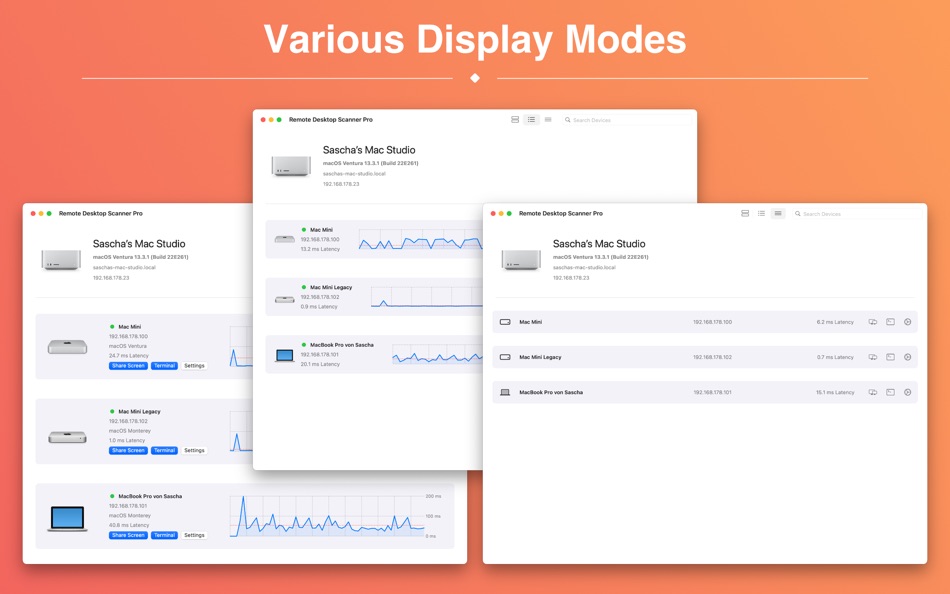Viewport: 950px width, 594px height.
Task: Click settings icon in compact Mac Mini Legacy row
Action: coord(908,357)
